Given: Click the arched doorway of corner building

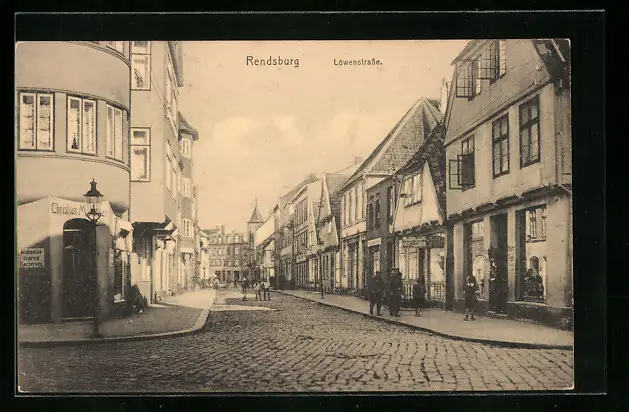Looking at the screenshot, I should tap(78, 270).
